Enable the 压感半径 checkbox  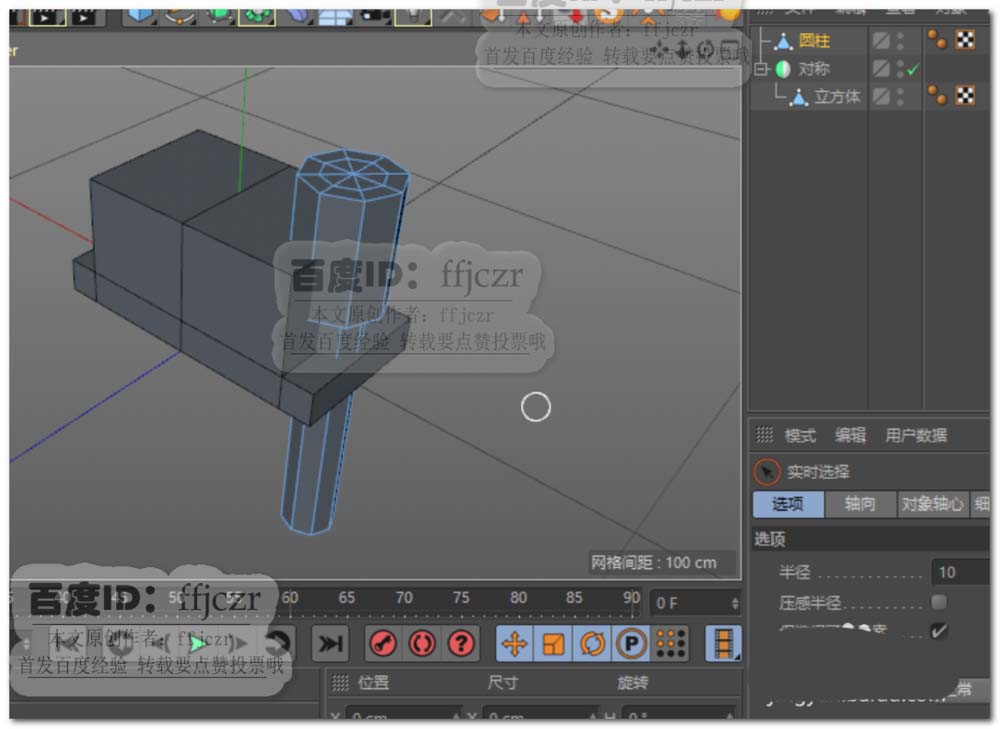click(939, 601)
